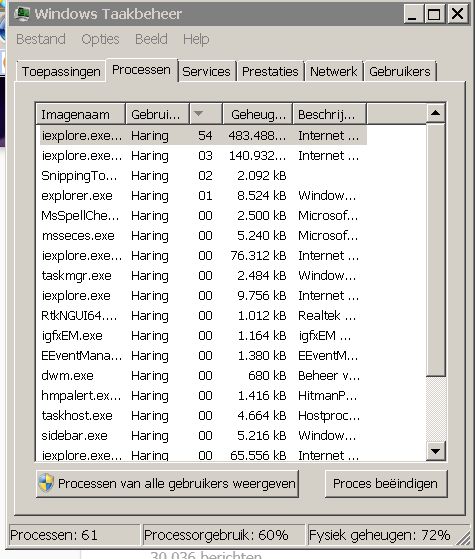Viewport: 475px width, 559px height.
Task: Select the sidebar.exe process row
Action: (203, 435)
